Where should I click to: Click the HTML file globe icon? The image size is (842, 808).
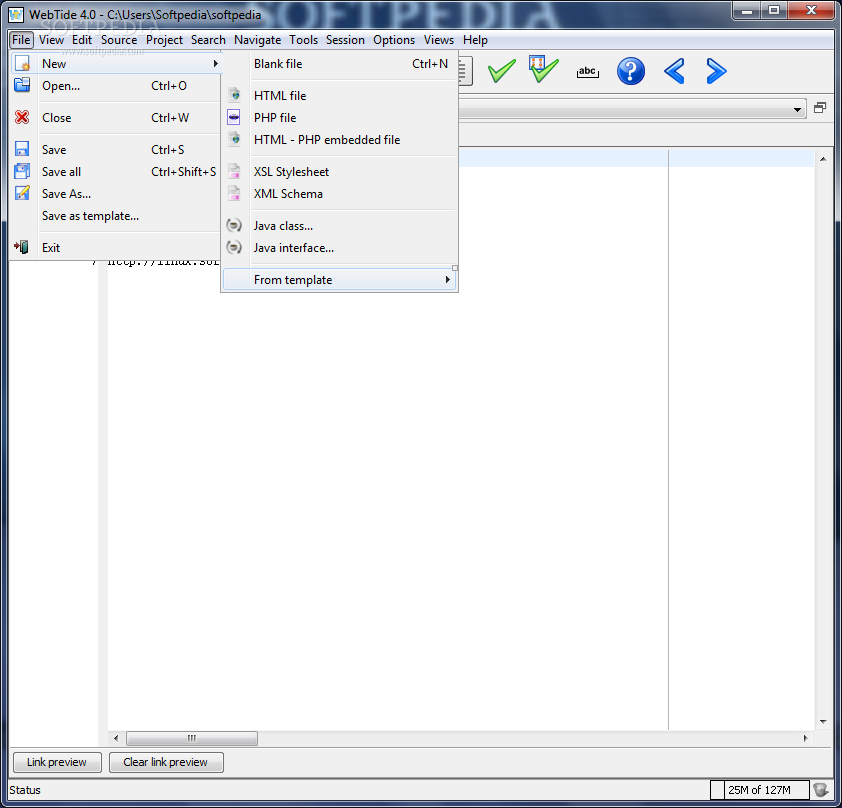(x=234, y=95)
